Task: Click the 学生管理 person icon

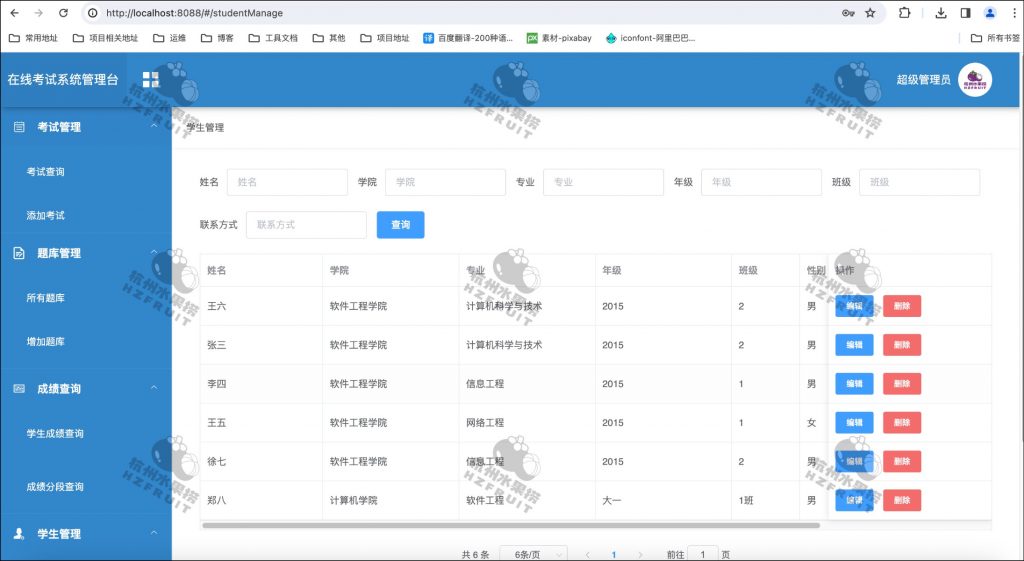Action: click(x=20, y=534)
